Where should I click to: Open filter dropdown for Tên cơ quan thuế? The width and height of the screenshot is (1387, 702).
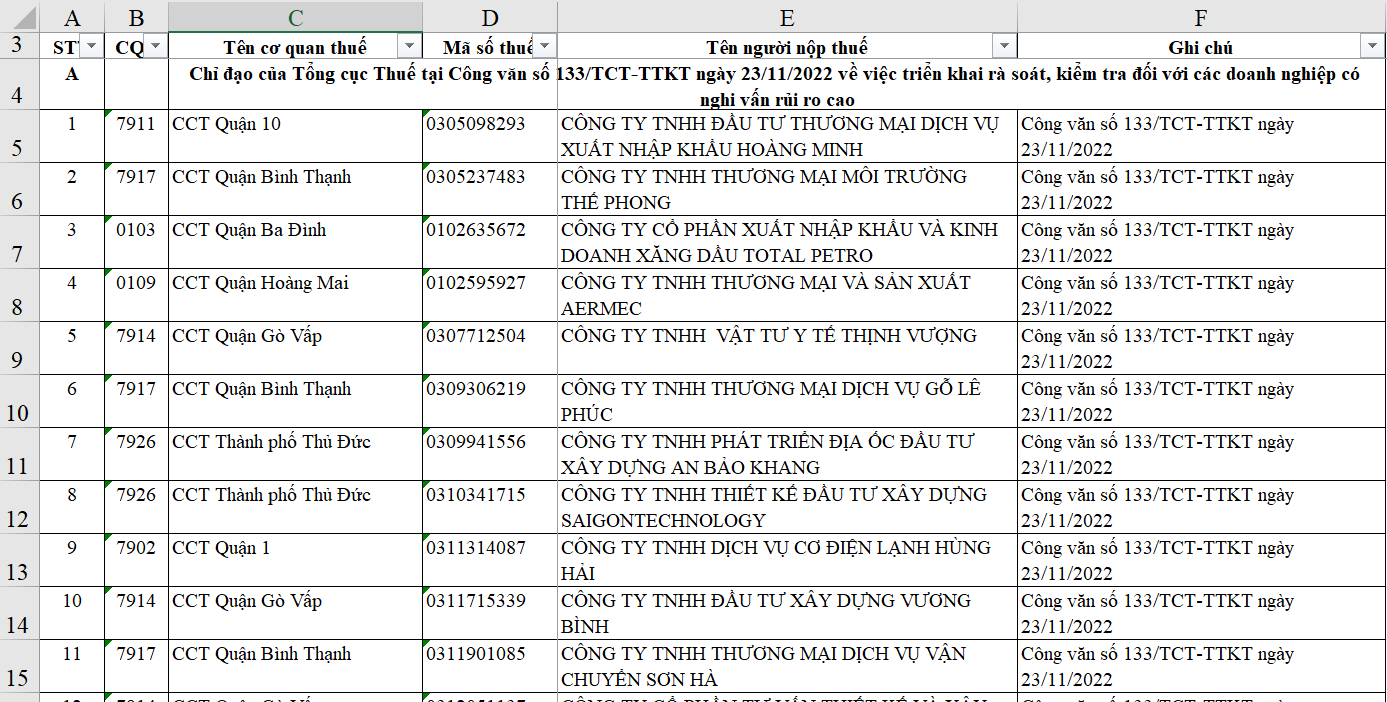tap(409, 47)
